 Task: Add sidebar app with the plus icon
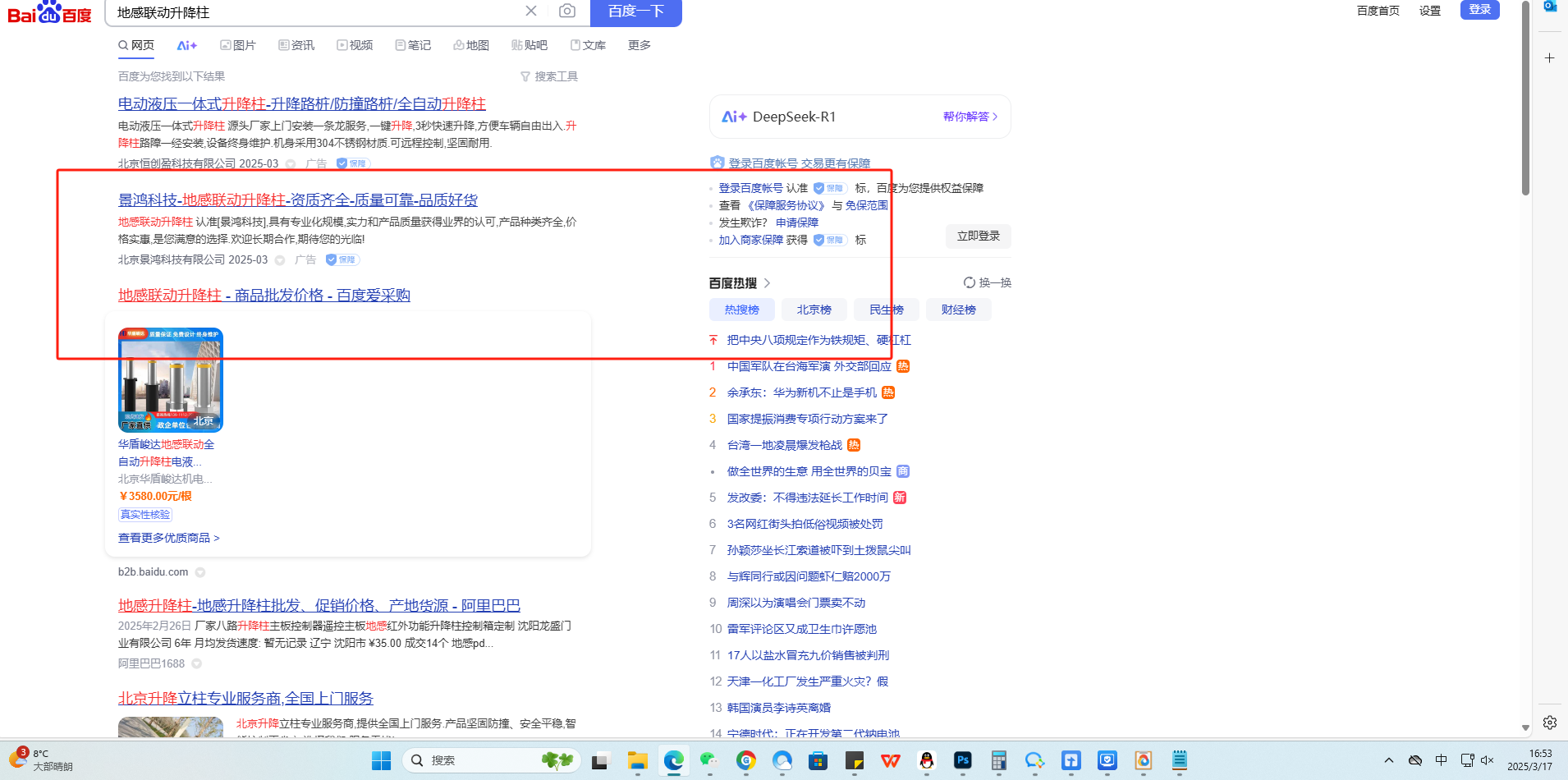[1550, 58]
